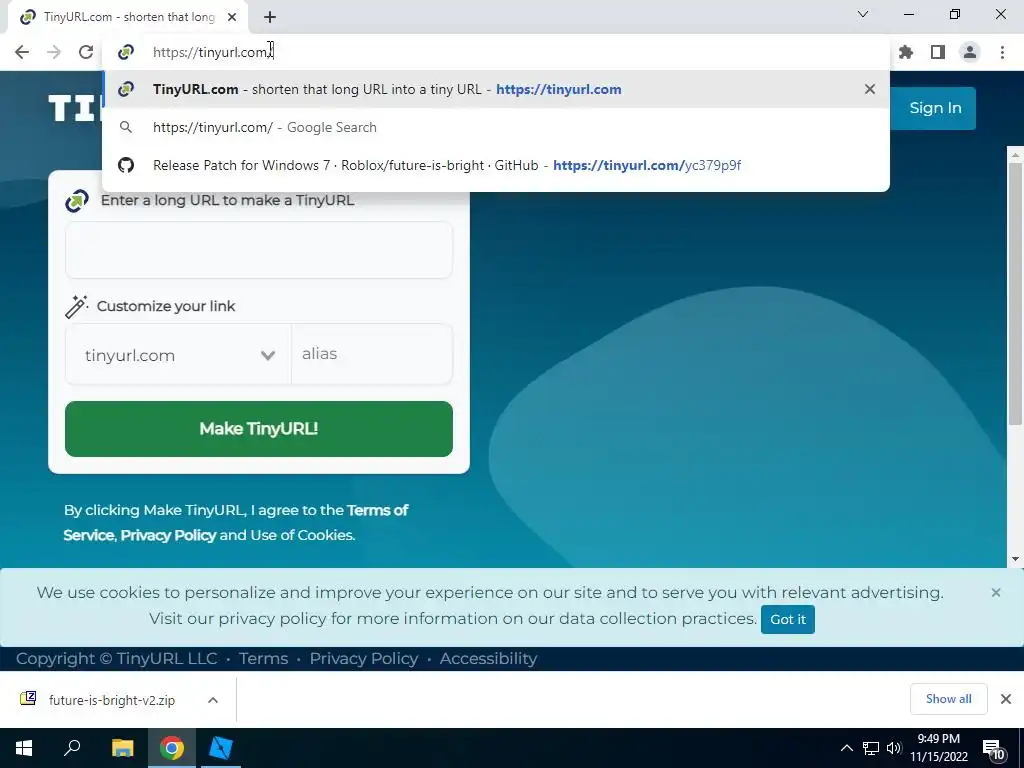Remove the TinyURL.com suggestion with X
Image resolution: width=1024 pixels, height=768 pixels.
[x=870, y=89]
